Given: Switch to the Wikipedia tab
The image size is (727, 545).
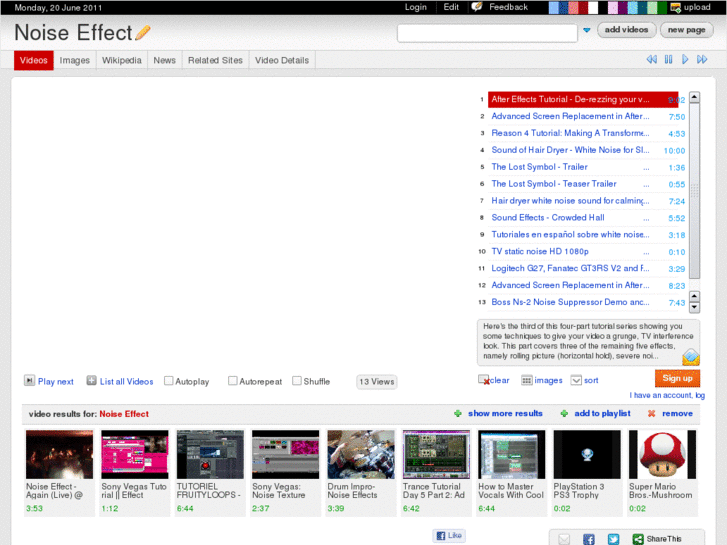Looking at the screenshot, I should point(121,60).
